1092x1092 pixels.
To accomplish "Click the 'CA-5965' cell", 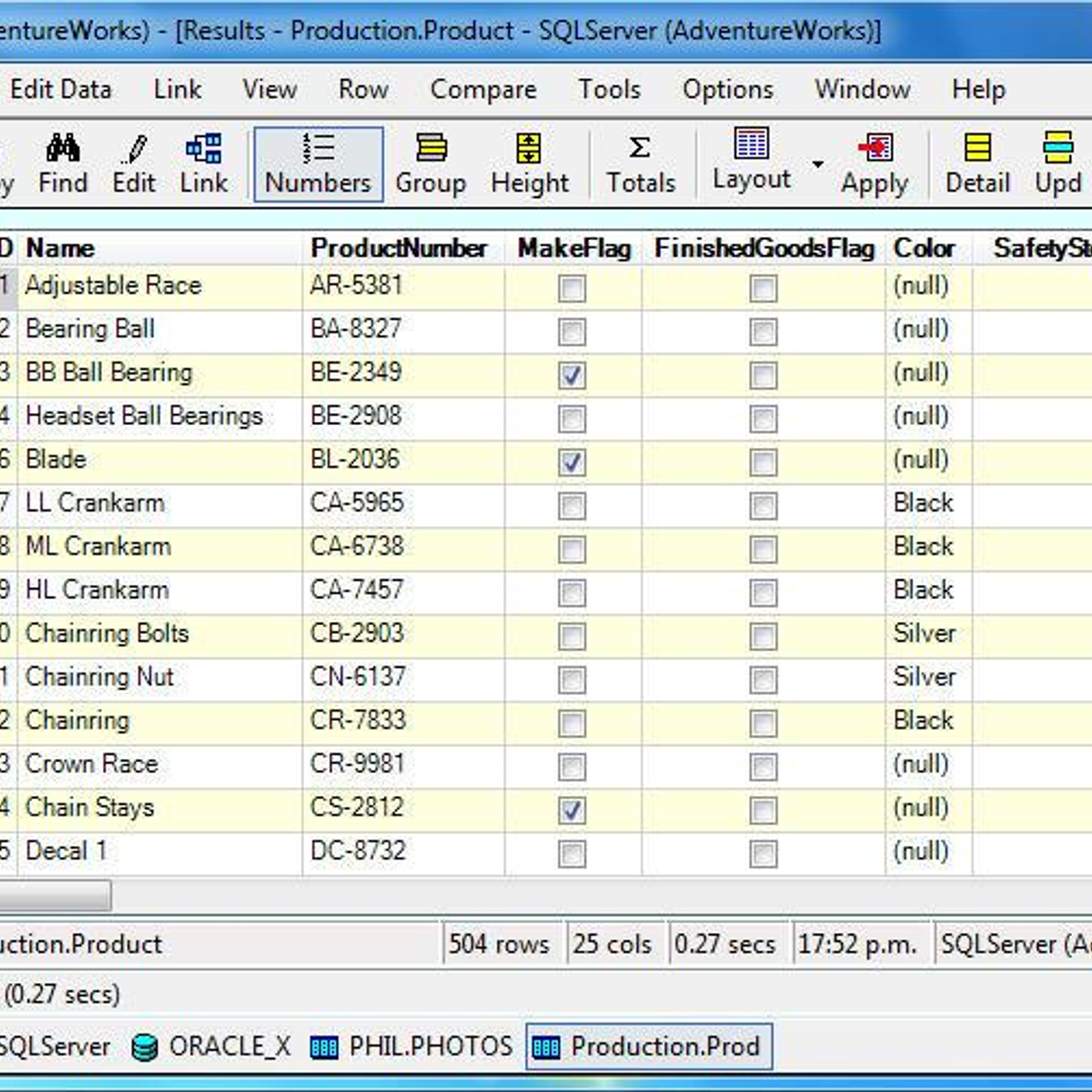I will [x=403, y=504].
